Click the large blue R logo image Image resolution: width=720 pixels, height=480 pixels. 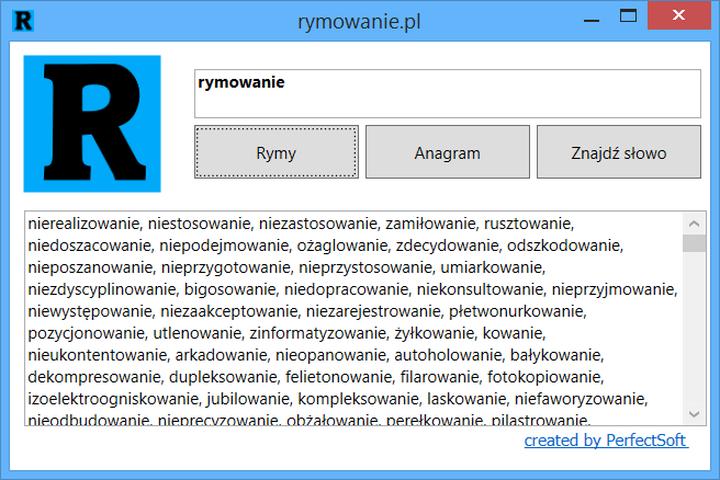coord(92,124)
